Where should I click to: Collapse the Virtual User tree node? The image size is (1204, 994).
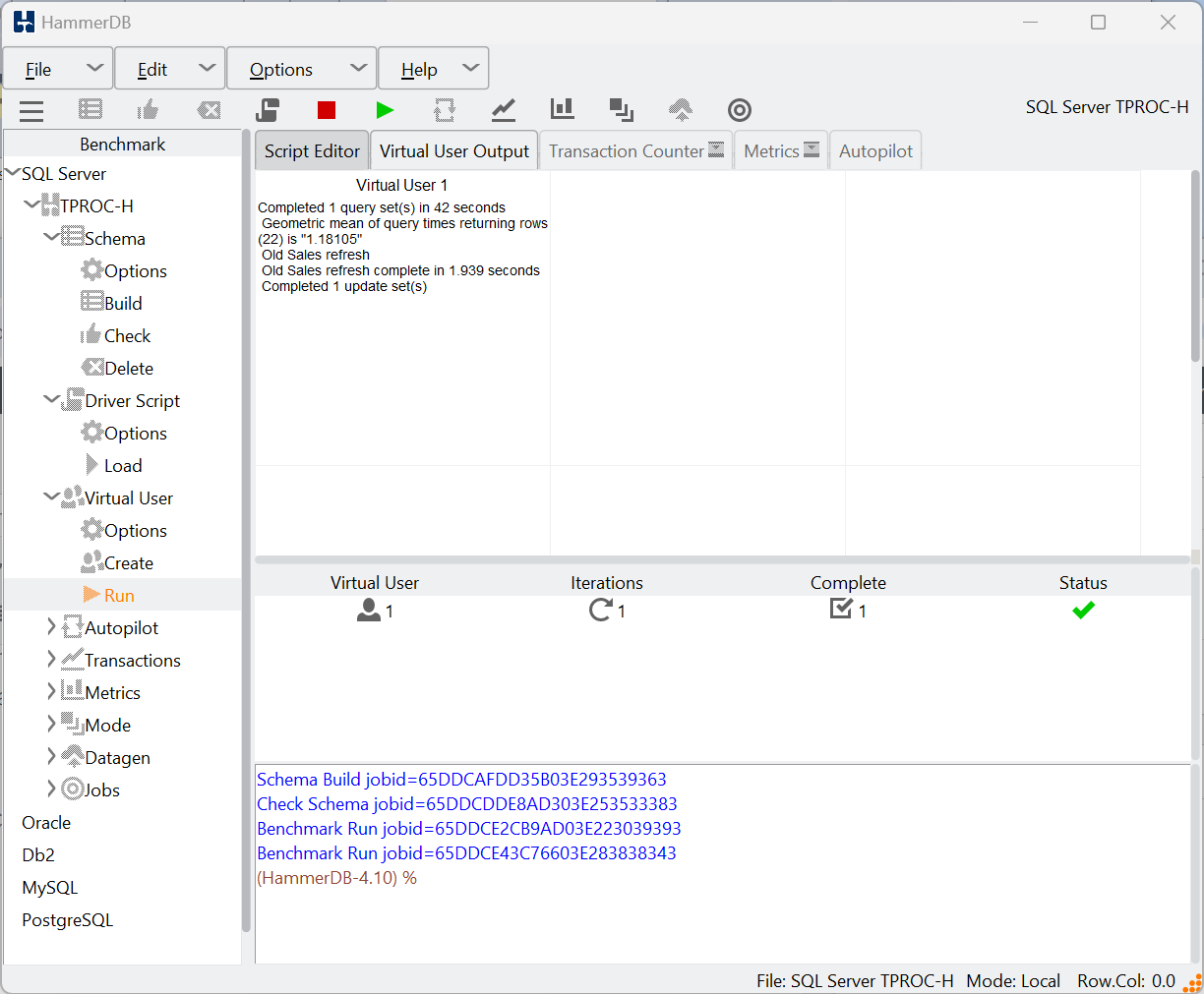point(51,497)
